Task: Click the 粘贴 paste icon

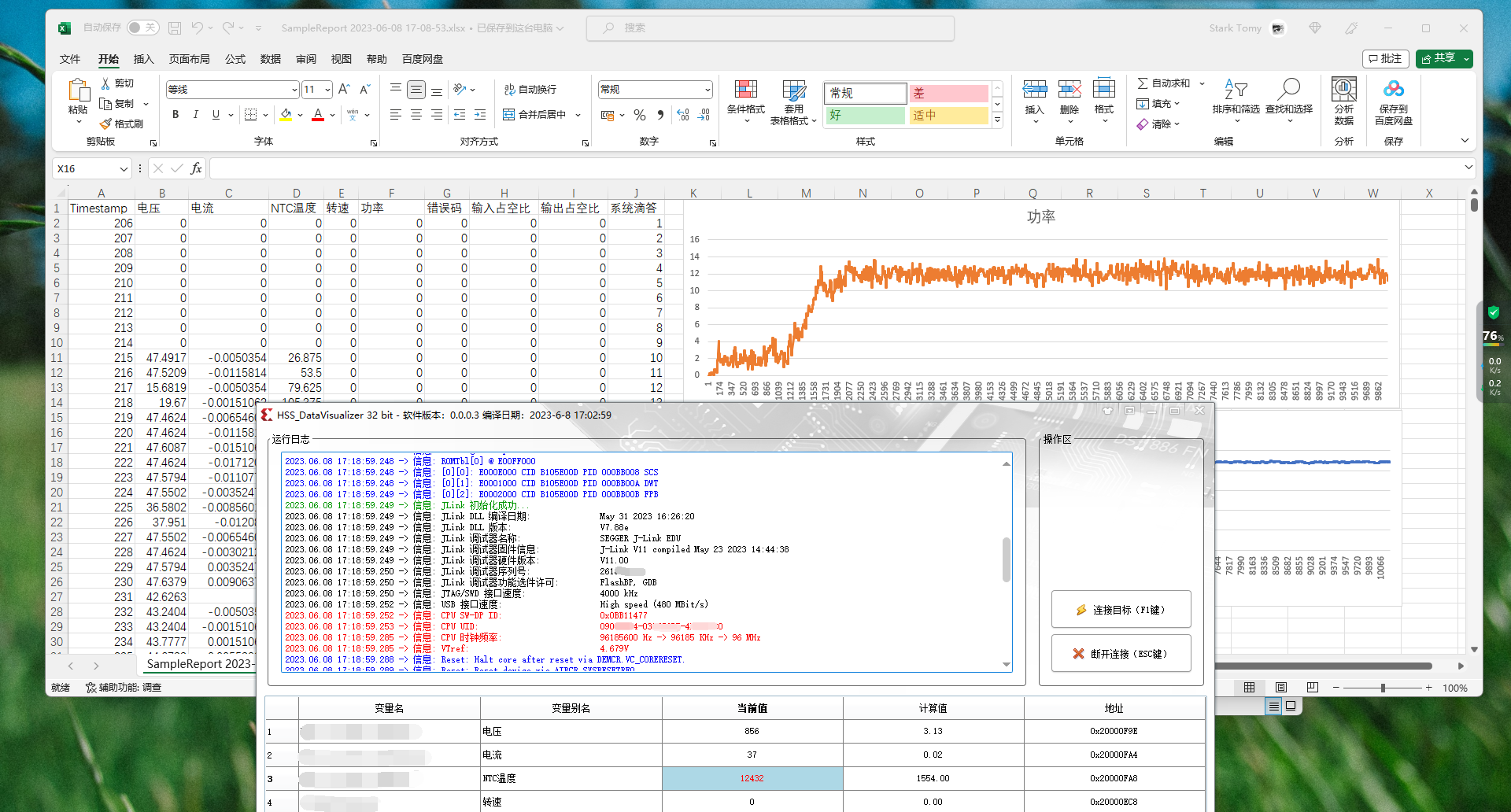Action: pyautogui.click(x=78, y=91)
